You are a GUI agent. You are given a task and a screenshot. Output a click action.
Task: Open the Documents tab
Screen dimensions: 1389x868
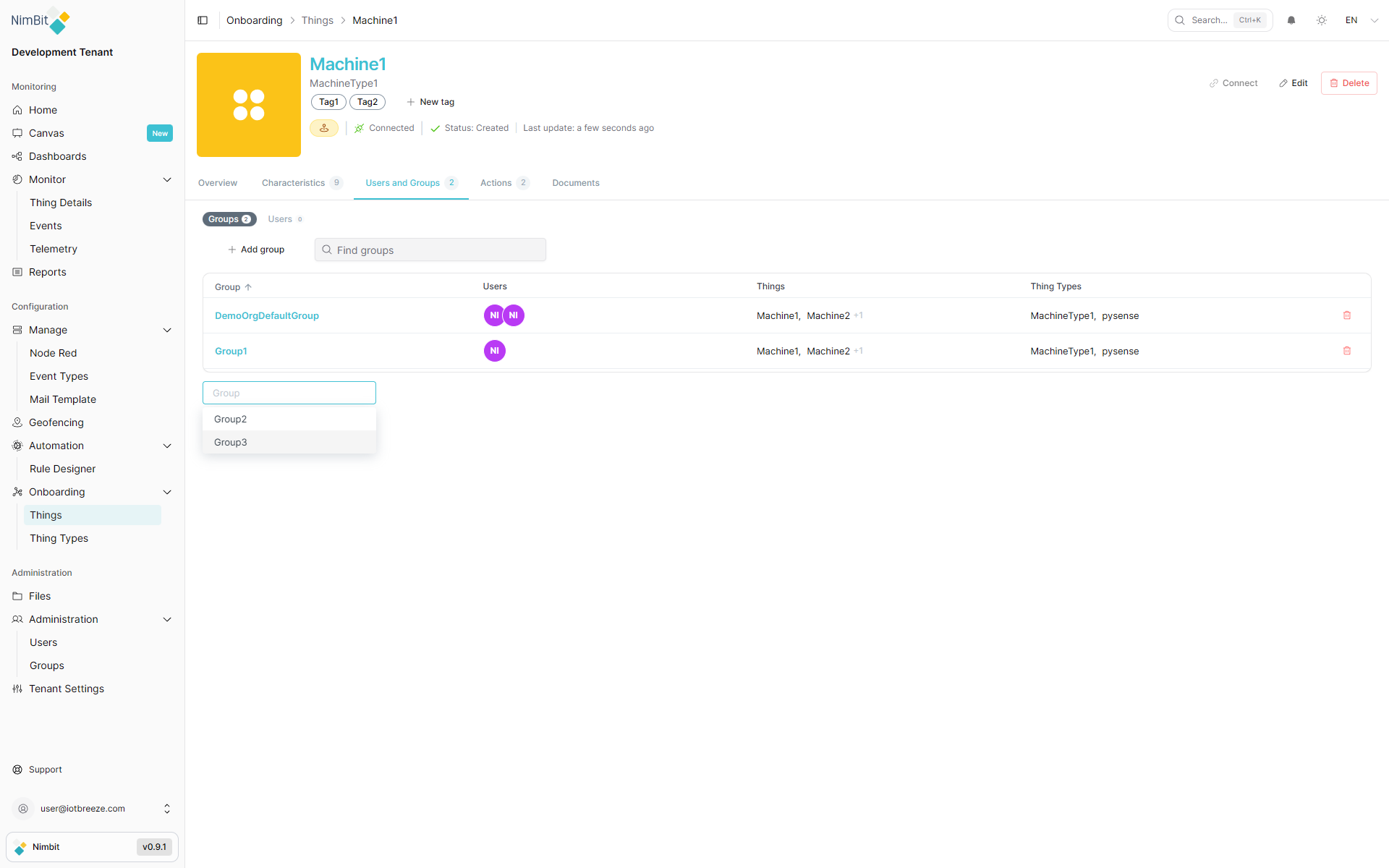[x=575, y=183]
